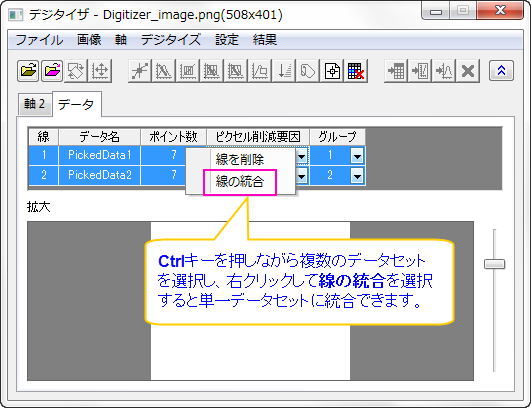Click the 線 column header
The image size is (531, 408).
tap(44, 137)
